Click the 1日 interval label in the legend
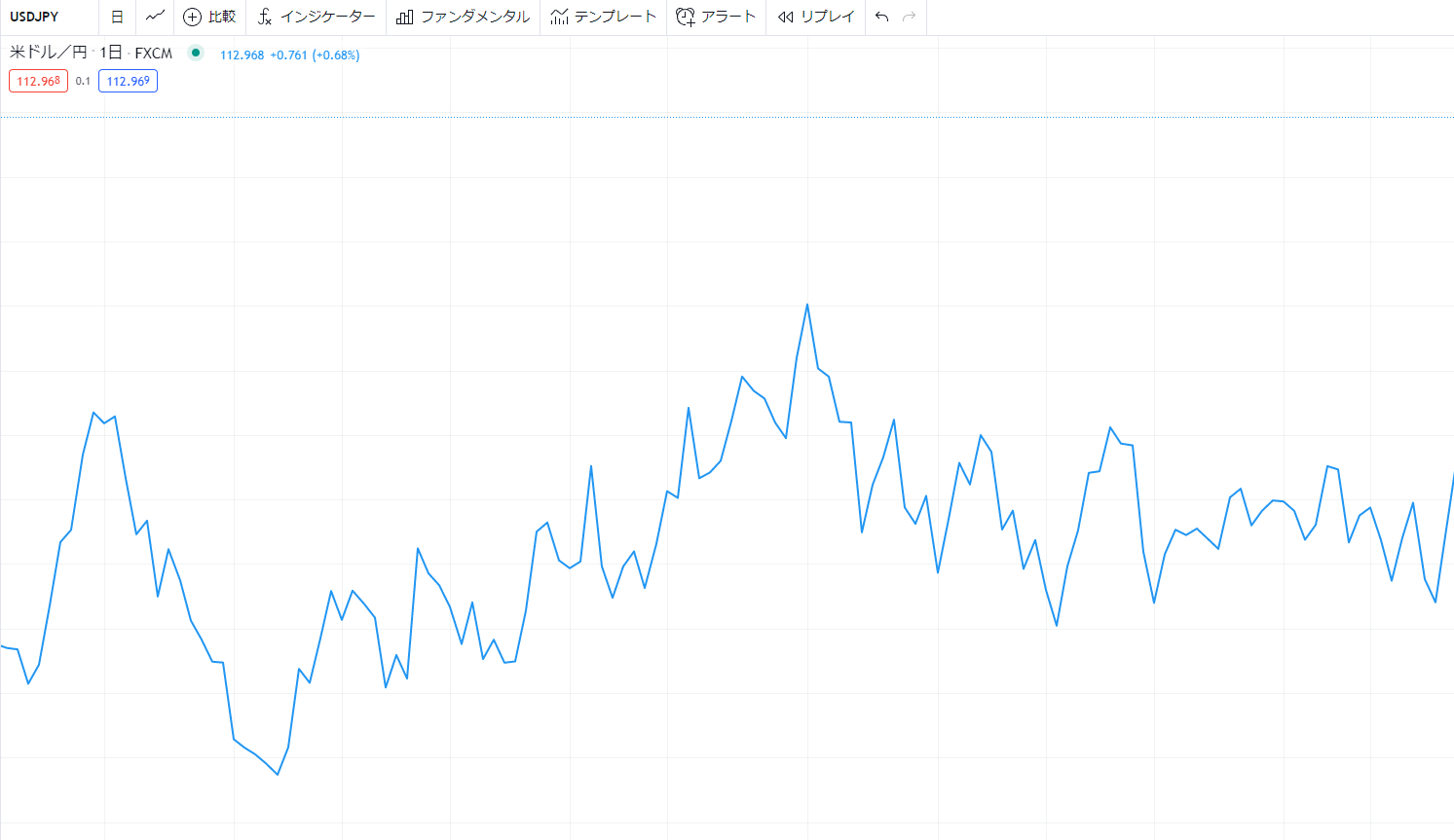The image size is (1454, 840). [x=111, y=53]
